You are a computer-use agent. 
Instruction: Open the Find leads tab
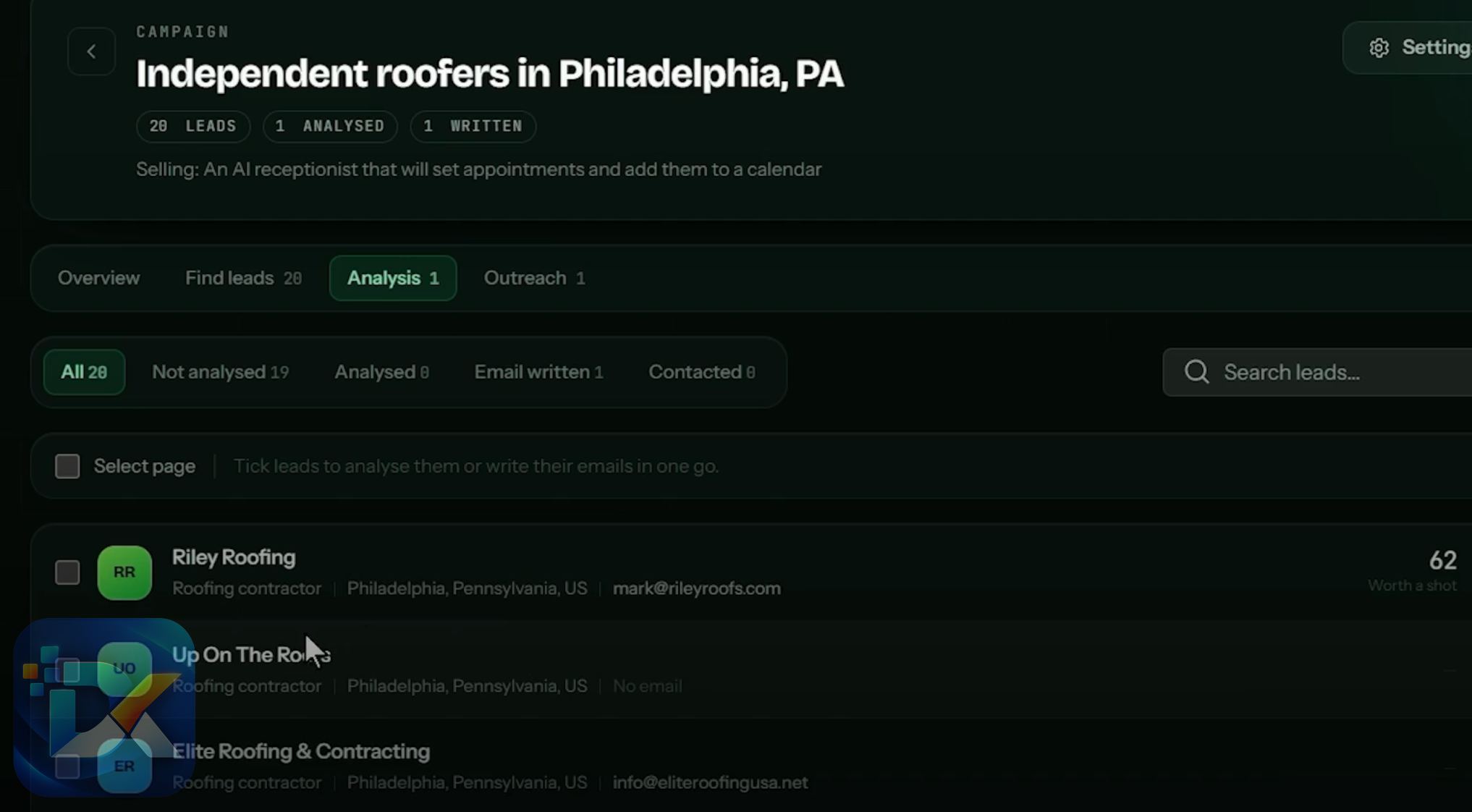point(243,278)
